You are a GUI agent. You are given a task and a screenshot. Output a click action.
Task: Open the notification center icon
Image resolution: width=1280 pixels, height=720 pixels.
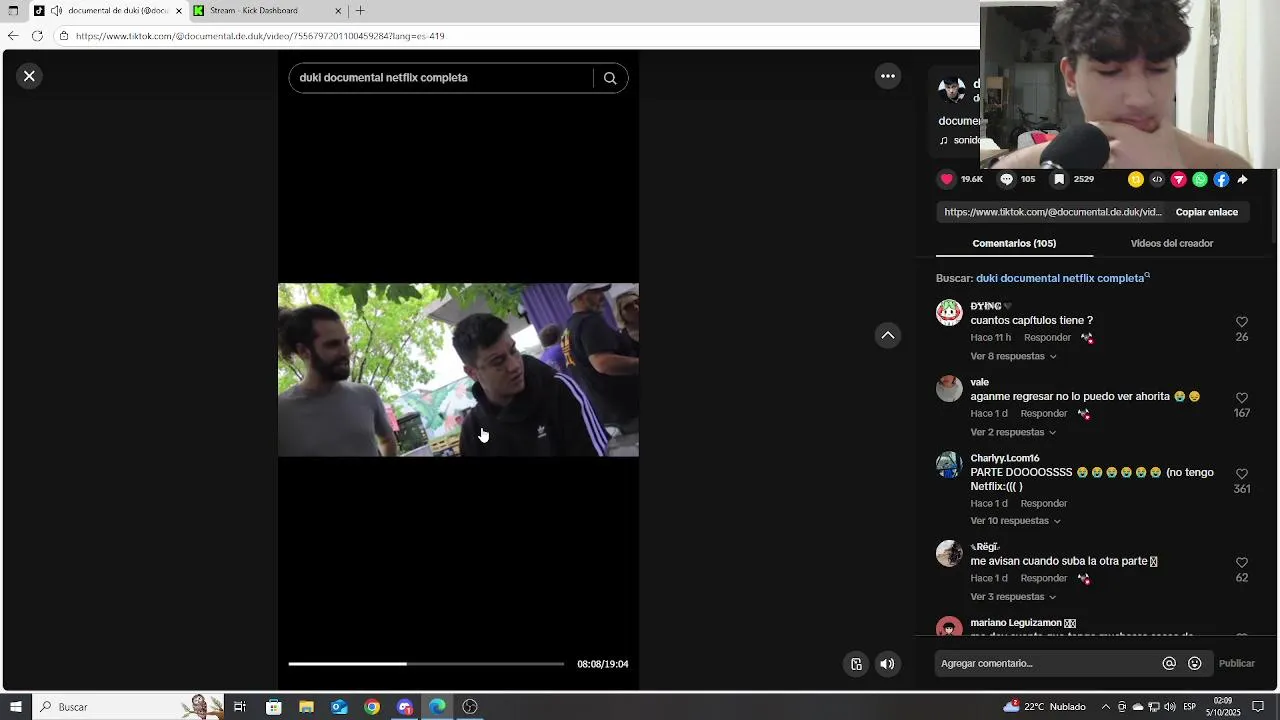click(x=1258, y=707)
